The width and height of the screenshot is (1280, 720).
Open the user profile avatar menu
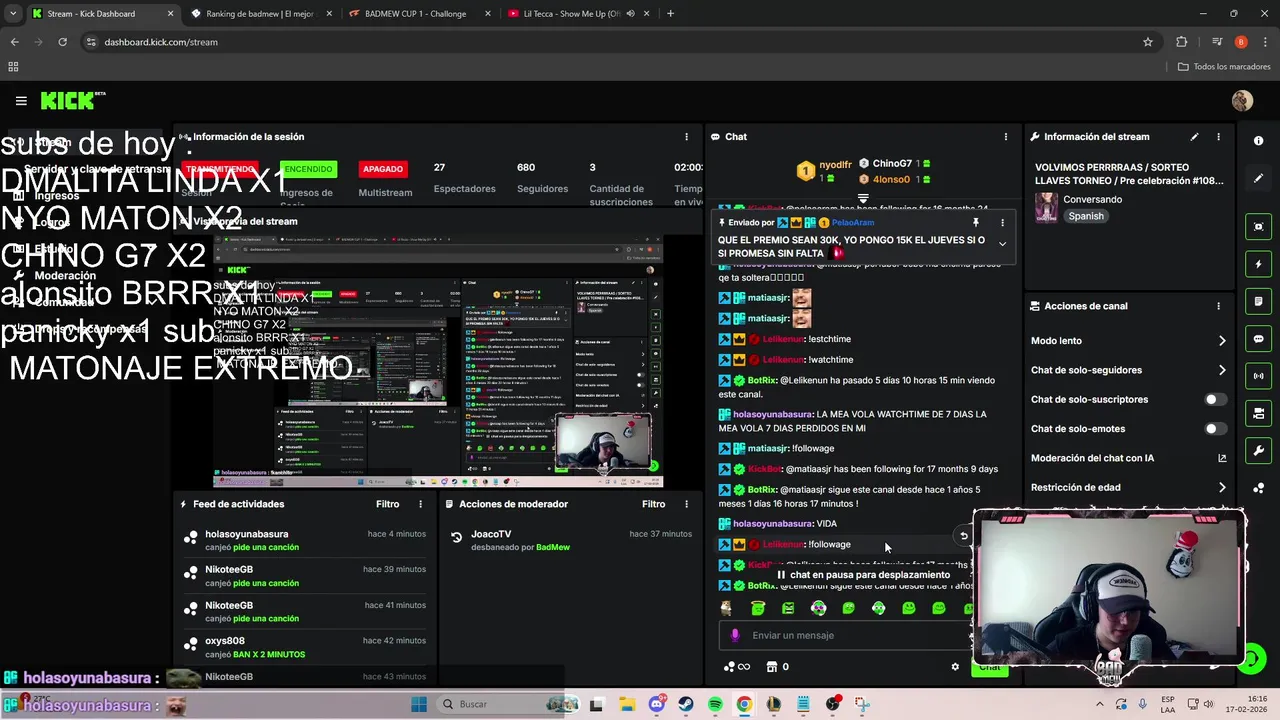tap(1242, 100)
